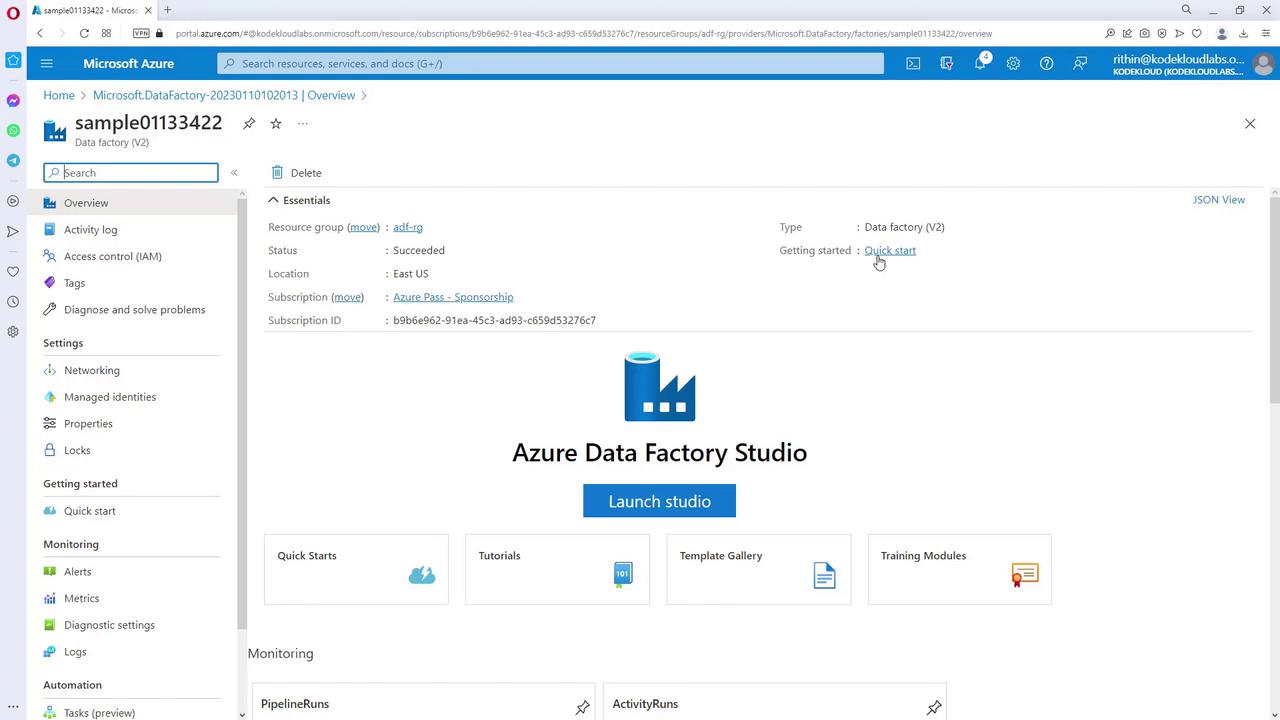The height and width of the screenshot is (720, 1280).
Task: Pin the PipelineRuns chart
Action: 582,707
